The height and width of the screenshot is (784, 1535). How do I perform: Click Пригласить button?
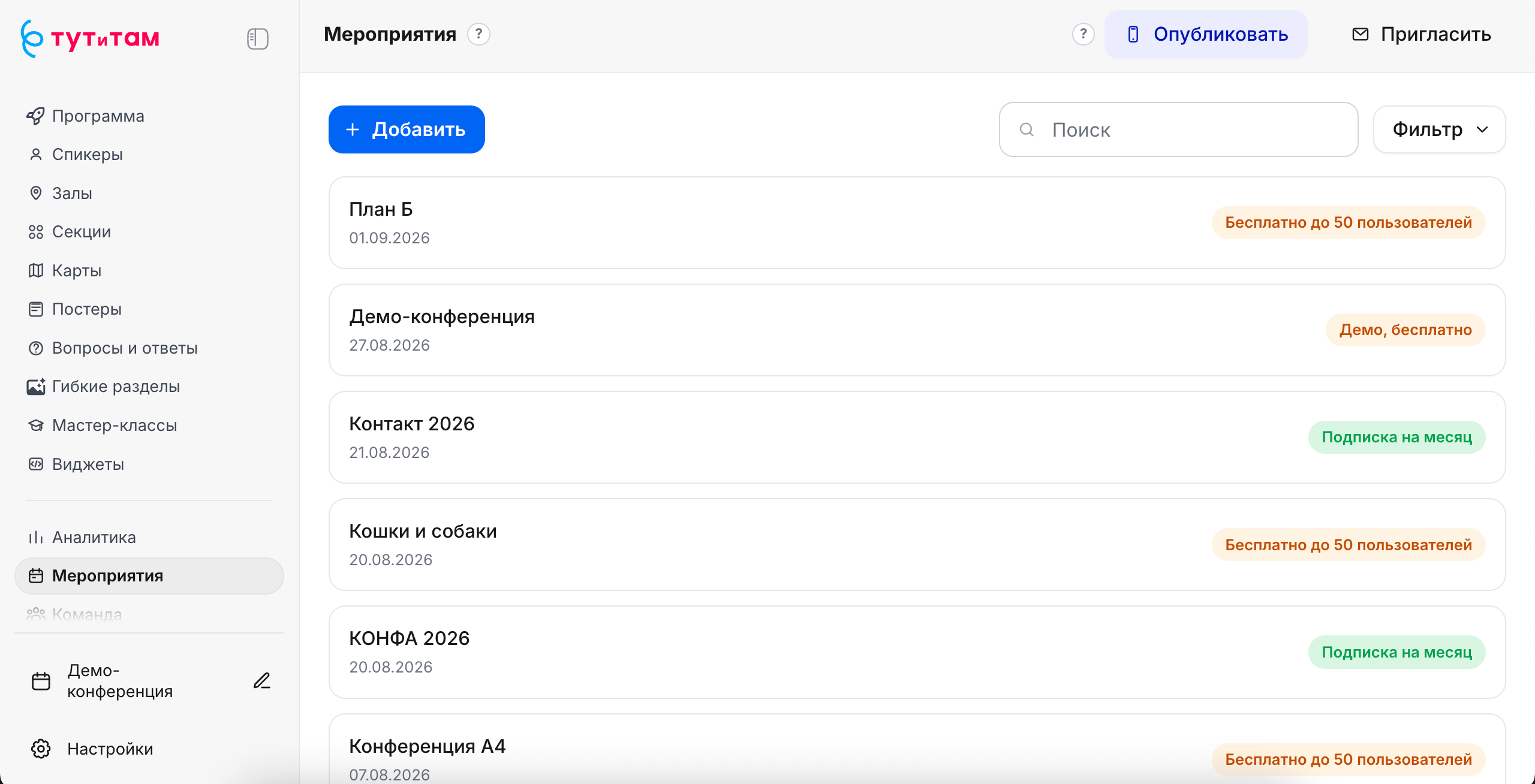pyautogui.click(x=1422, y=34)
